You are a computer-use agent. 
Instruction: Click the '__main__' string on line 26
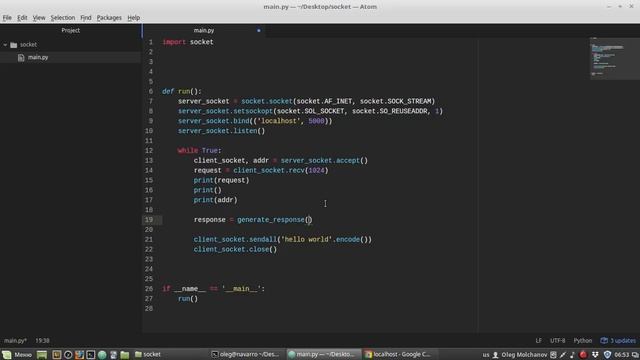[241, 289]
